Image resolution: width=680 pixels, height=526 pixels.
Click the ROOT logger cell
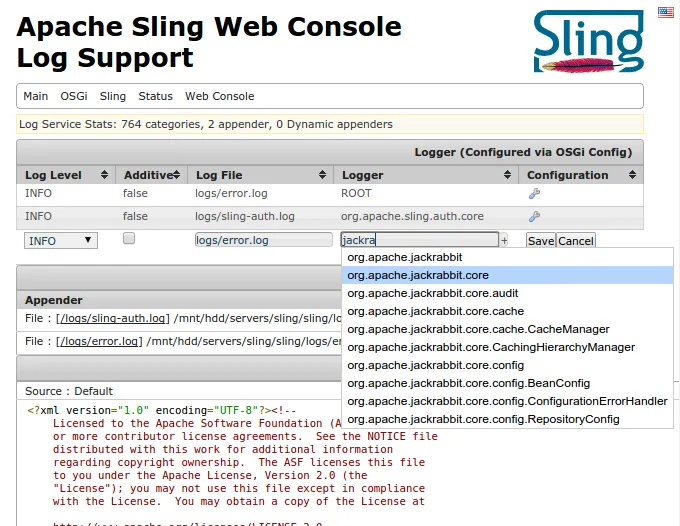[426, 193]
